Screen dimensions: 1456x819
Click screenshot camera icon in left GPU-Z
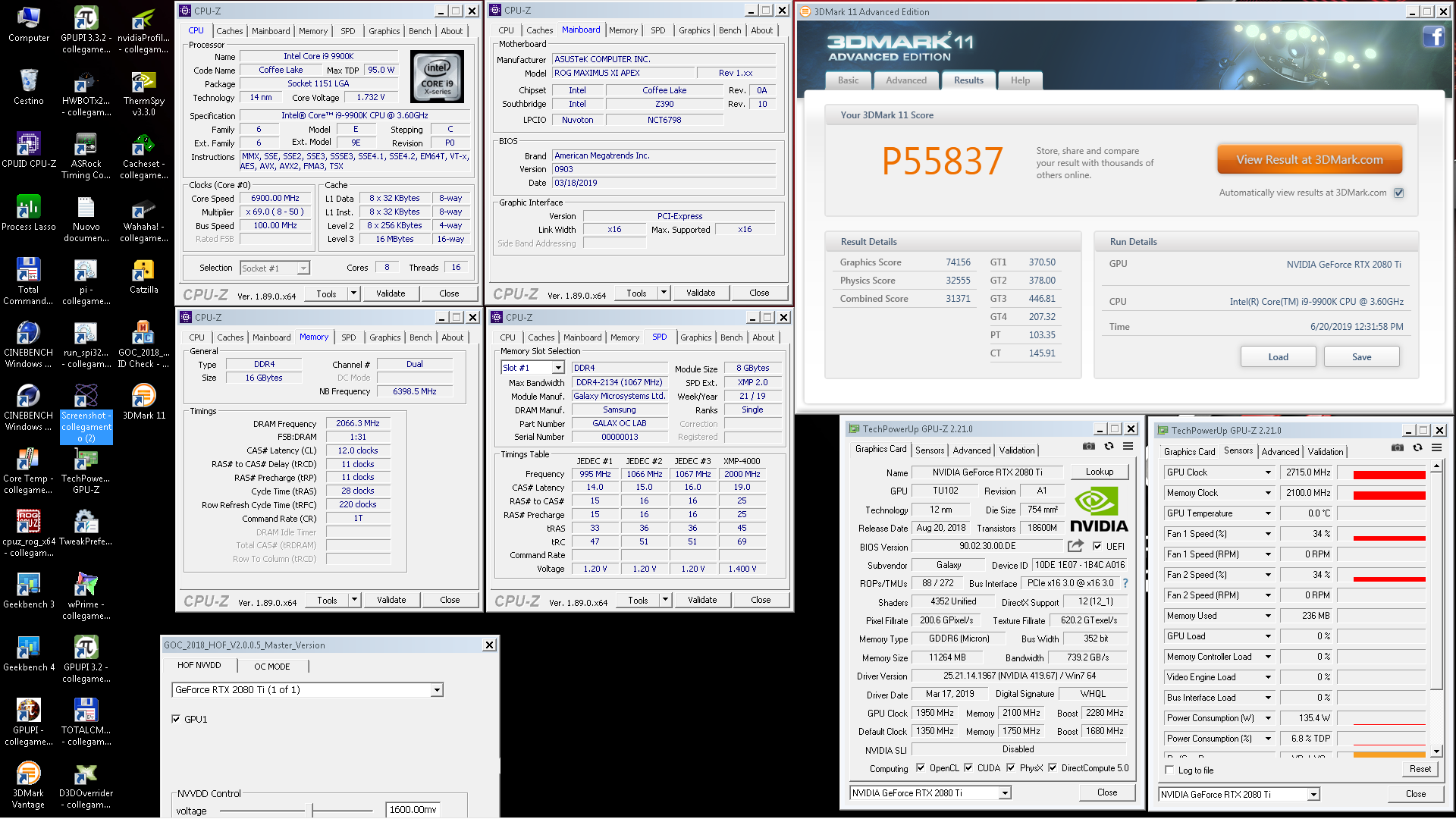1089,447
